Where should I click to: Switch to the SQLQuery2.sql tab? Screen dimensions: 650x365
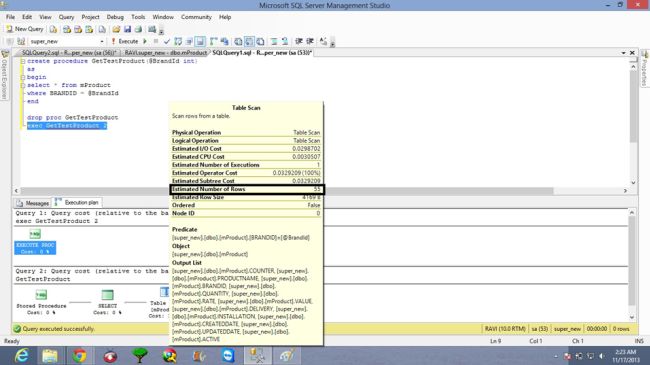point(69,53)
